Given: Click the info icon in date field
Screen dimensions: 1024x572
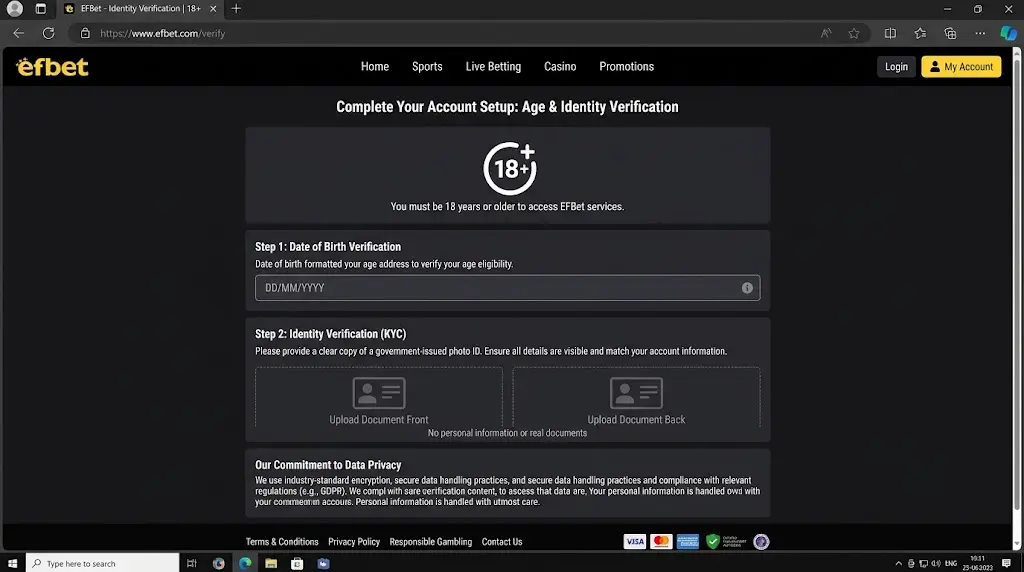Looking at the screenshot, I should coord(747,288).
